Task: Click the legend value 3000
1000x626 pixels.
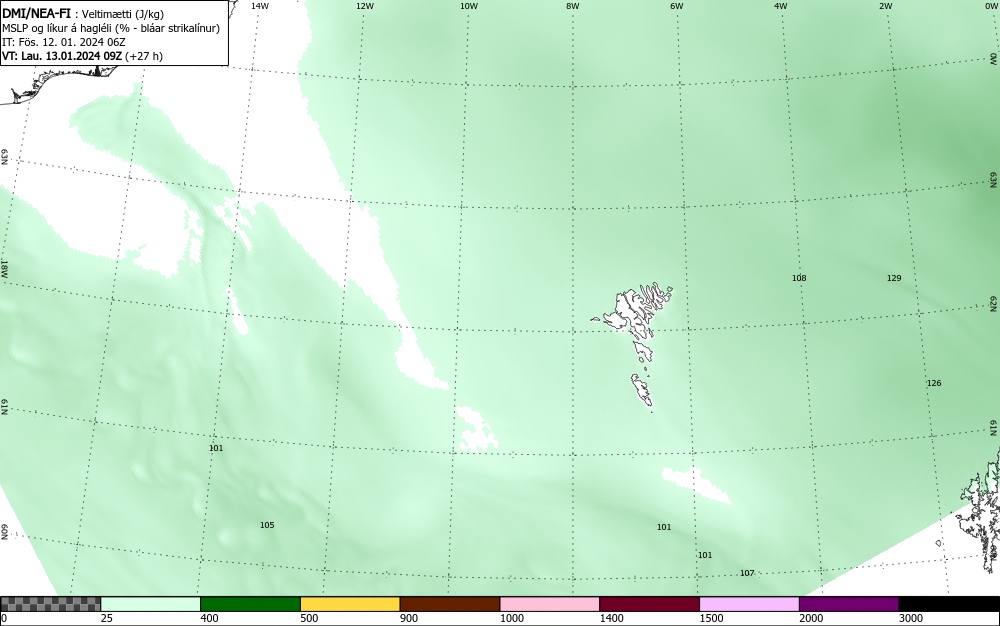Action: [911, 618]
